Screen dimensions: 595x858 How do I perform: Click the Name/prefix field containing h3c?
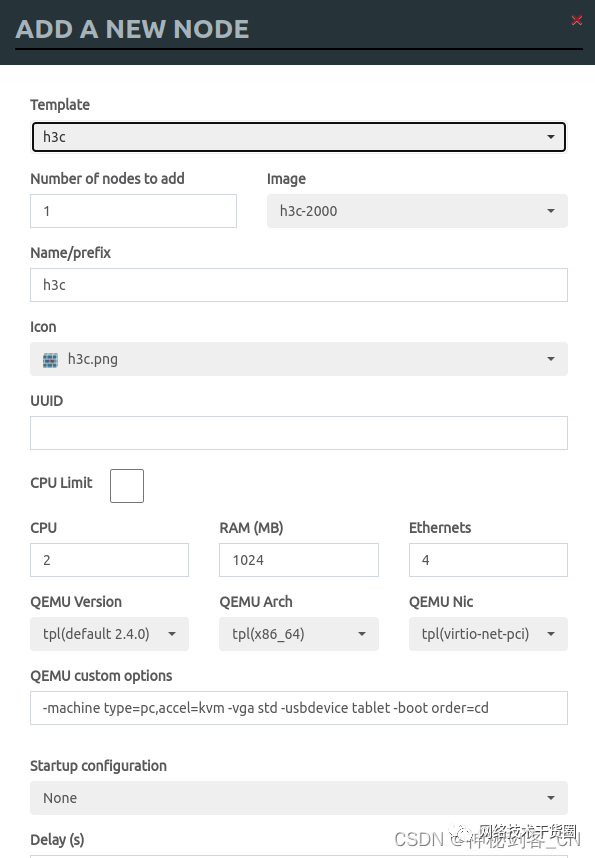(x=299, y=285)
